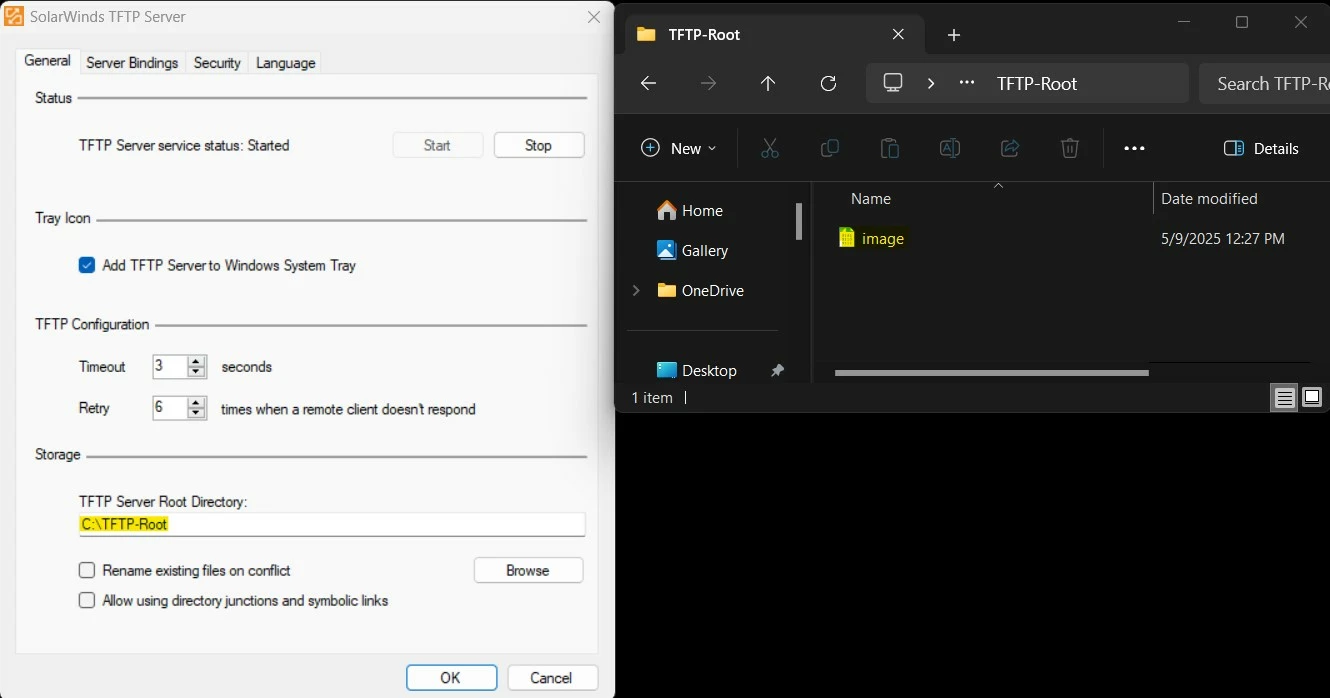Click the image file icon in the file list
The height and width of the screenshot is (698, 1330).
(847, 238)
